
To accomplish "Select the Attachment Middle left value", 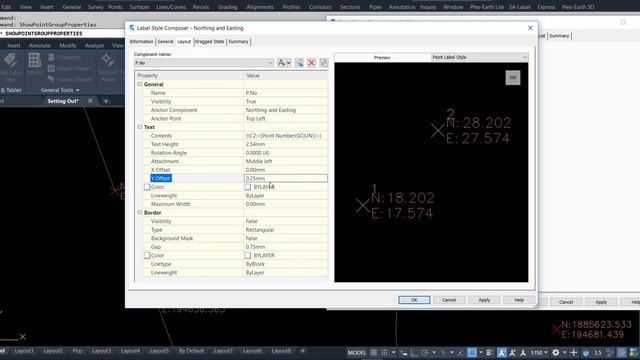I will (x=286, y=161).
